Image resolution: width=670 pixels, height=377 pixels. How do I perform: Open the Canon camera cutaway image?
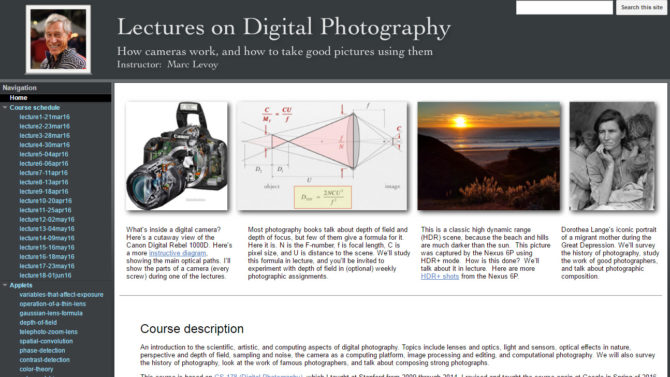click(176, 156)
